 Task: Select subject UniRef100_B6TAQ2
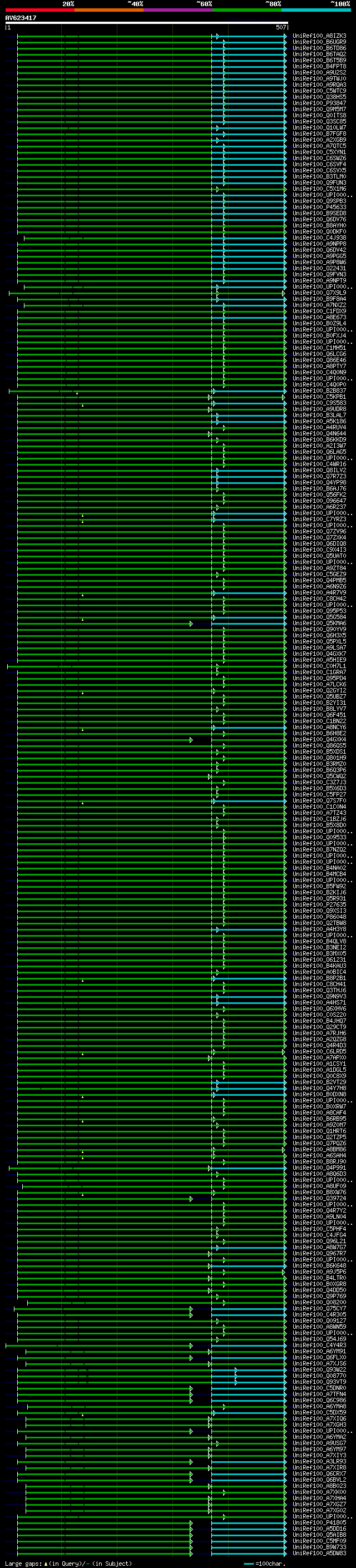[x=319, y=54]
